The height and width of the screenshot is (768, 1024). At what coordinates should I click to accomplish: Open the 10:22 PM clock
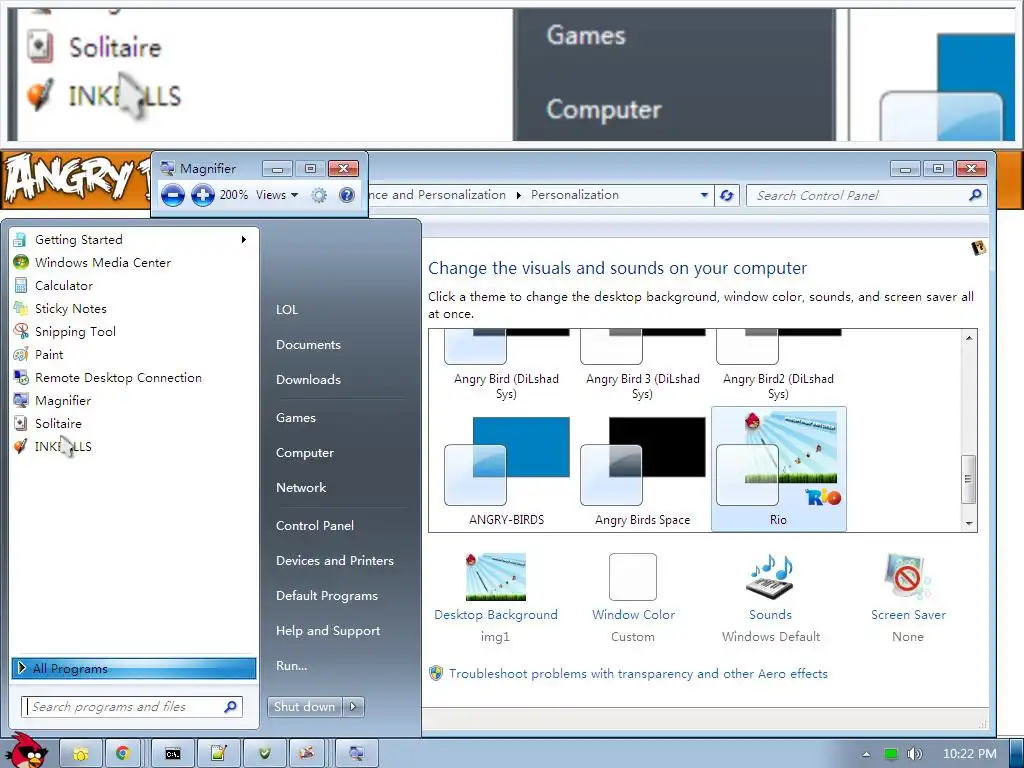970,754
